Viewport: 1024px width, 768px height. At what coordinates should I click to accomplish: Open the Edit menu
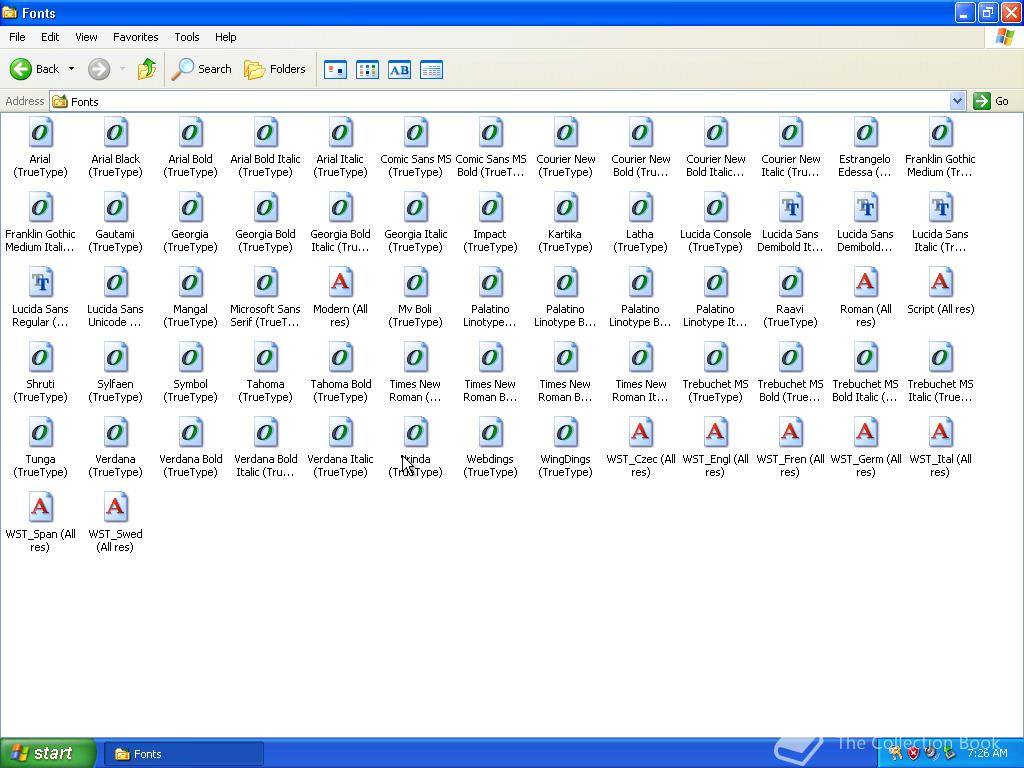click(x=50, y=37)
